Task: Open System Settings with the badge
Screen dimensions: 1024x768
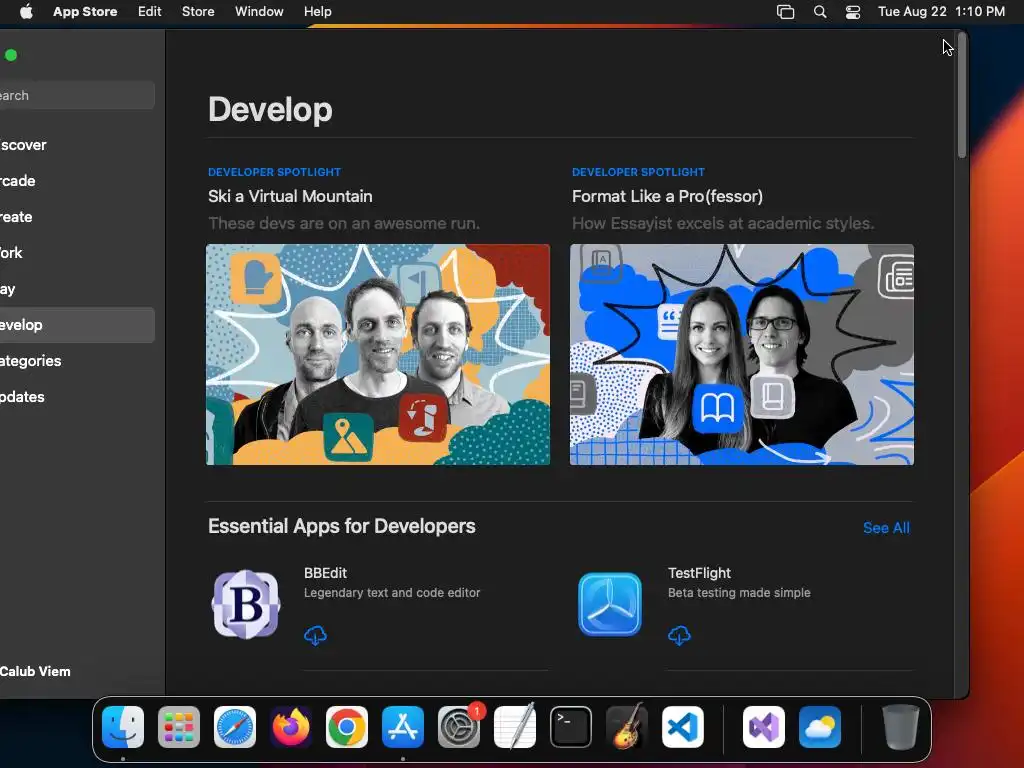Action: 459,727
